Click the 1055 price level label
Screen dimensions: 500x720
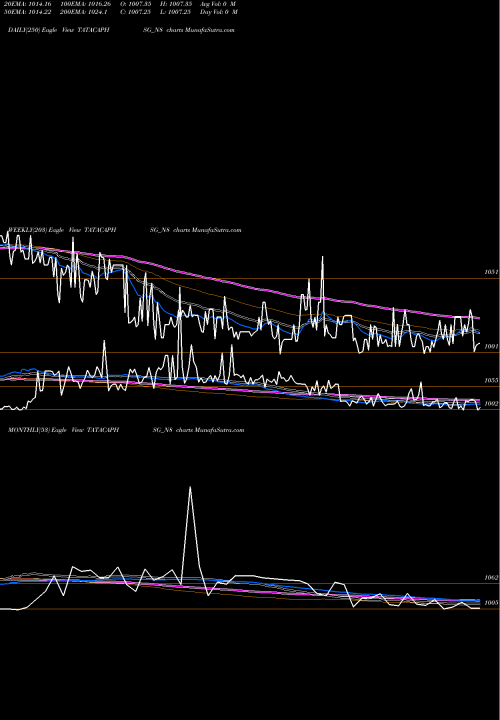(491, 381)
